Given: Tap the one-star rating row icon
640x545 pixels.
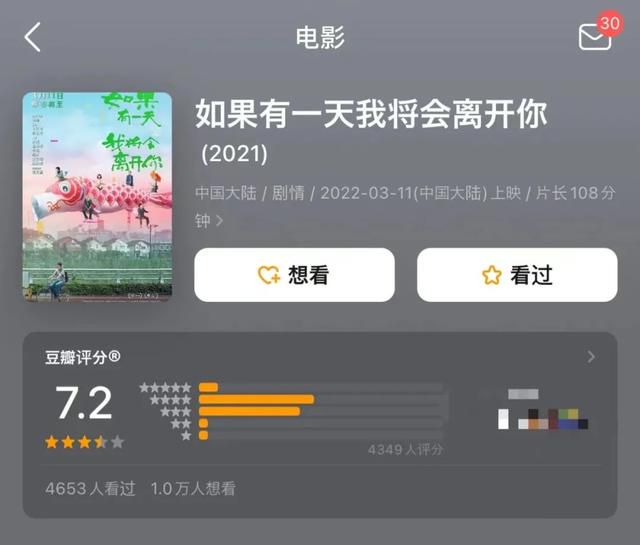Looking at the screenshot, I should tap(186, 436).
